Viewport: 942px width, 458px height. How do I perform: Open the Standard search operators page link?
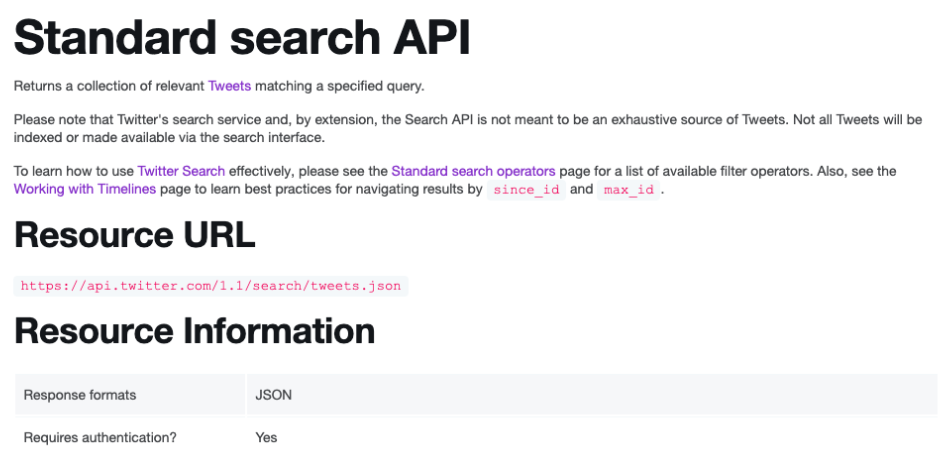click(473, 171)
